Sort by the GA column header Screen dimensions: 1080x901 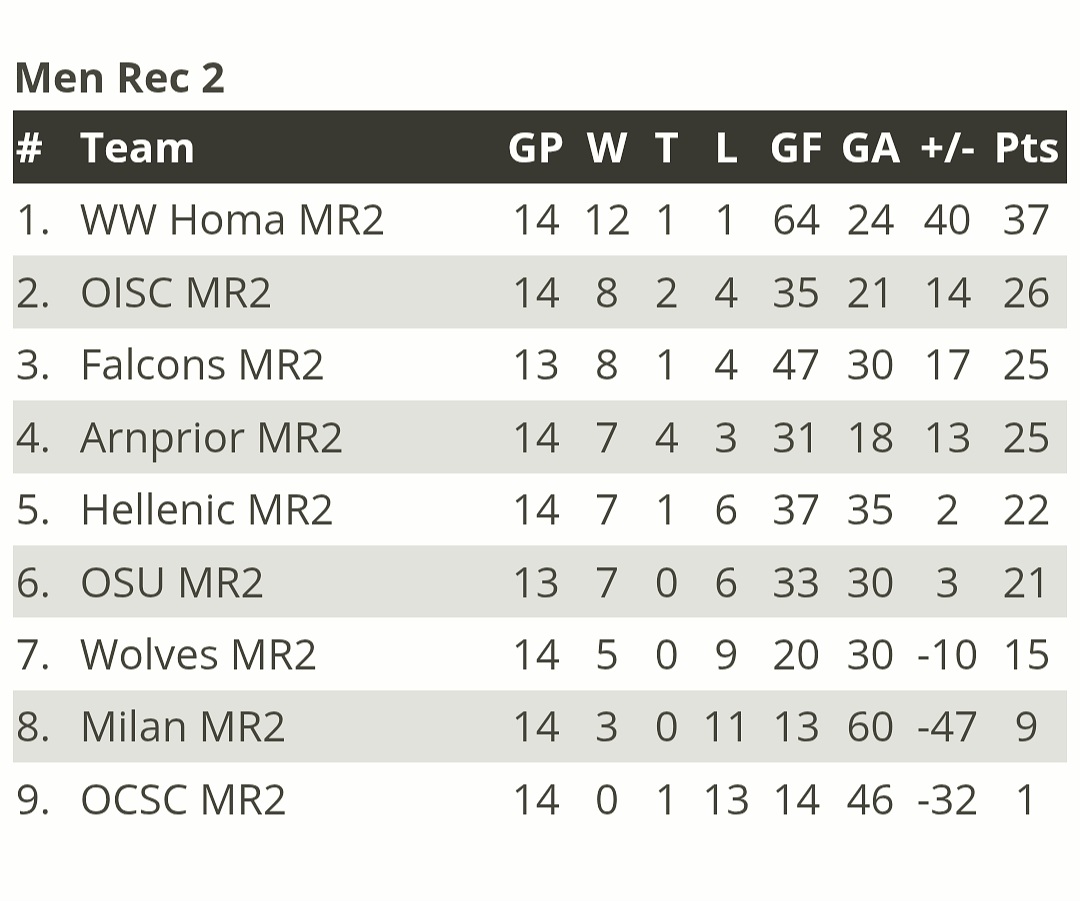[870, 148]
